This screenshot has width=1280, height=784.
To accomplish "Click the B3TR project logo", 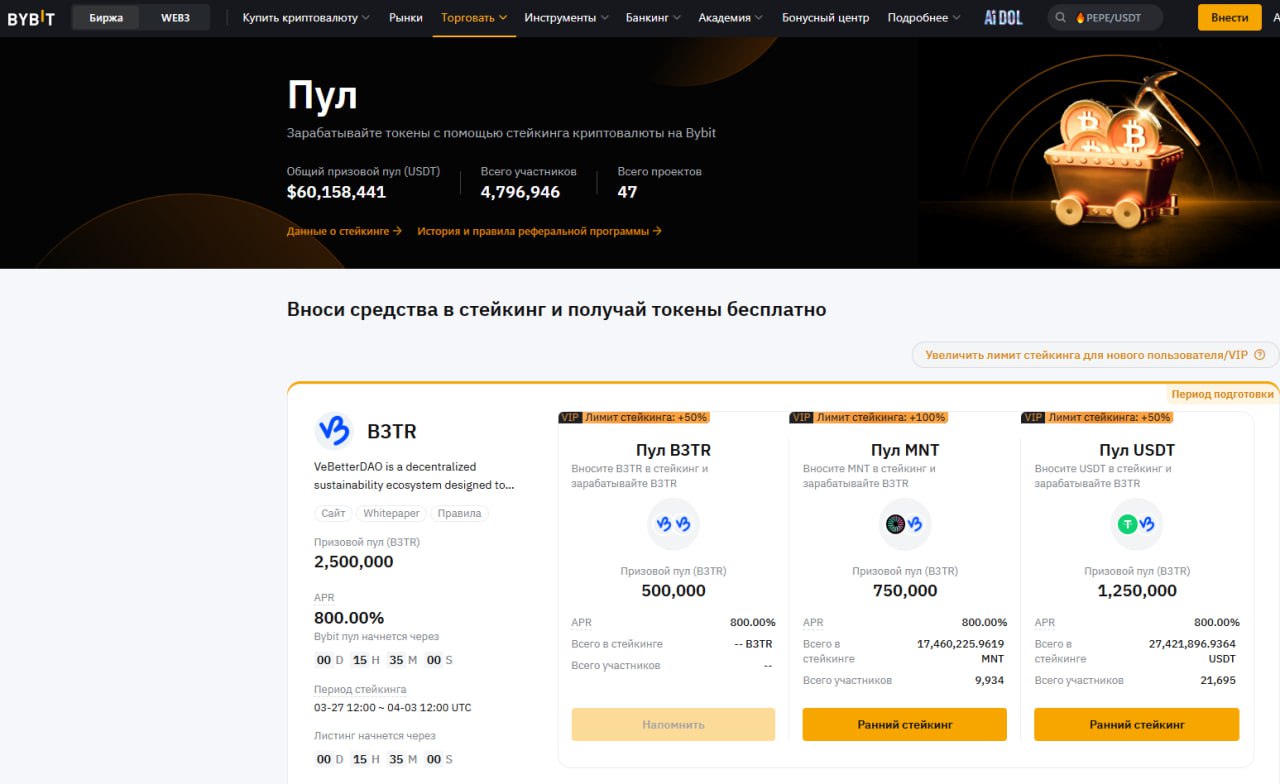I will [x=334, y=431].
